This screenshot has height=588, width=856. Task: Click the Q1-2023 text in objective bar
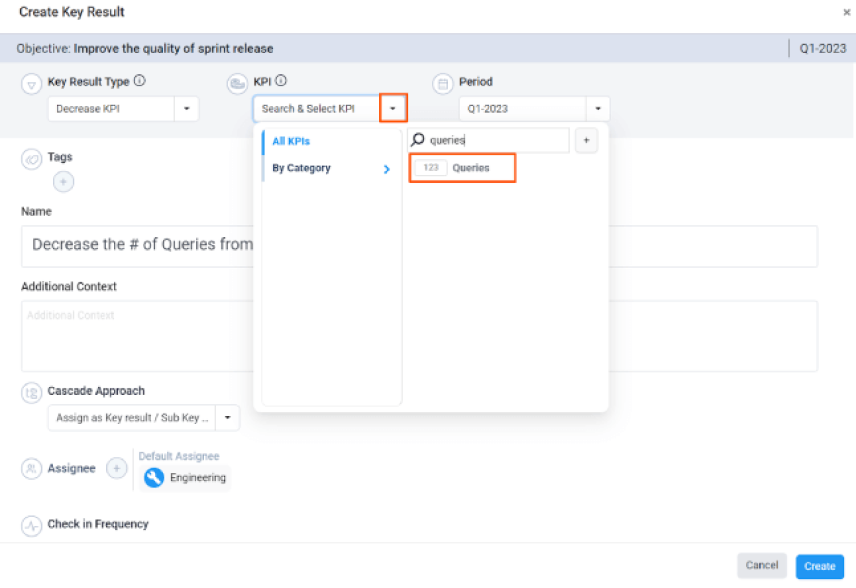[x=823, y=49]
